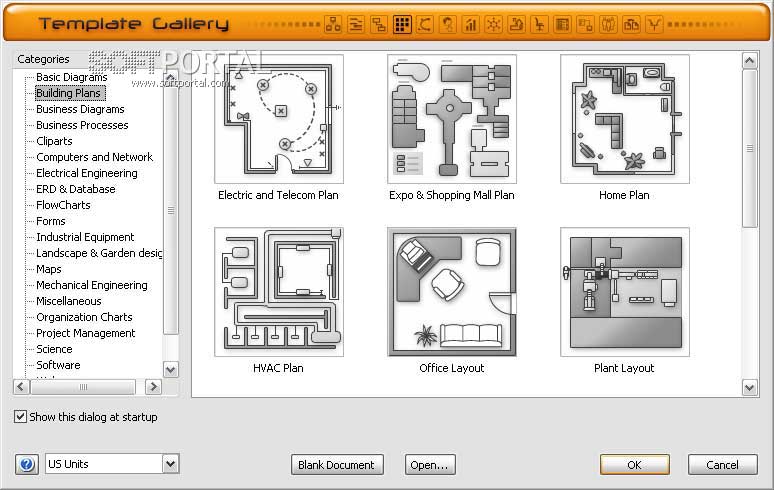Click the Open... button

click(x=429, y=465)
